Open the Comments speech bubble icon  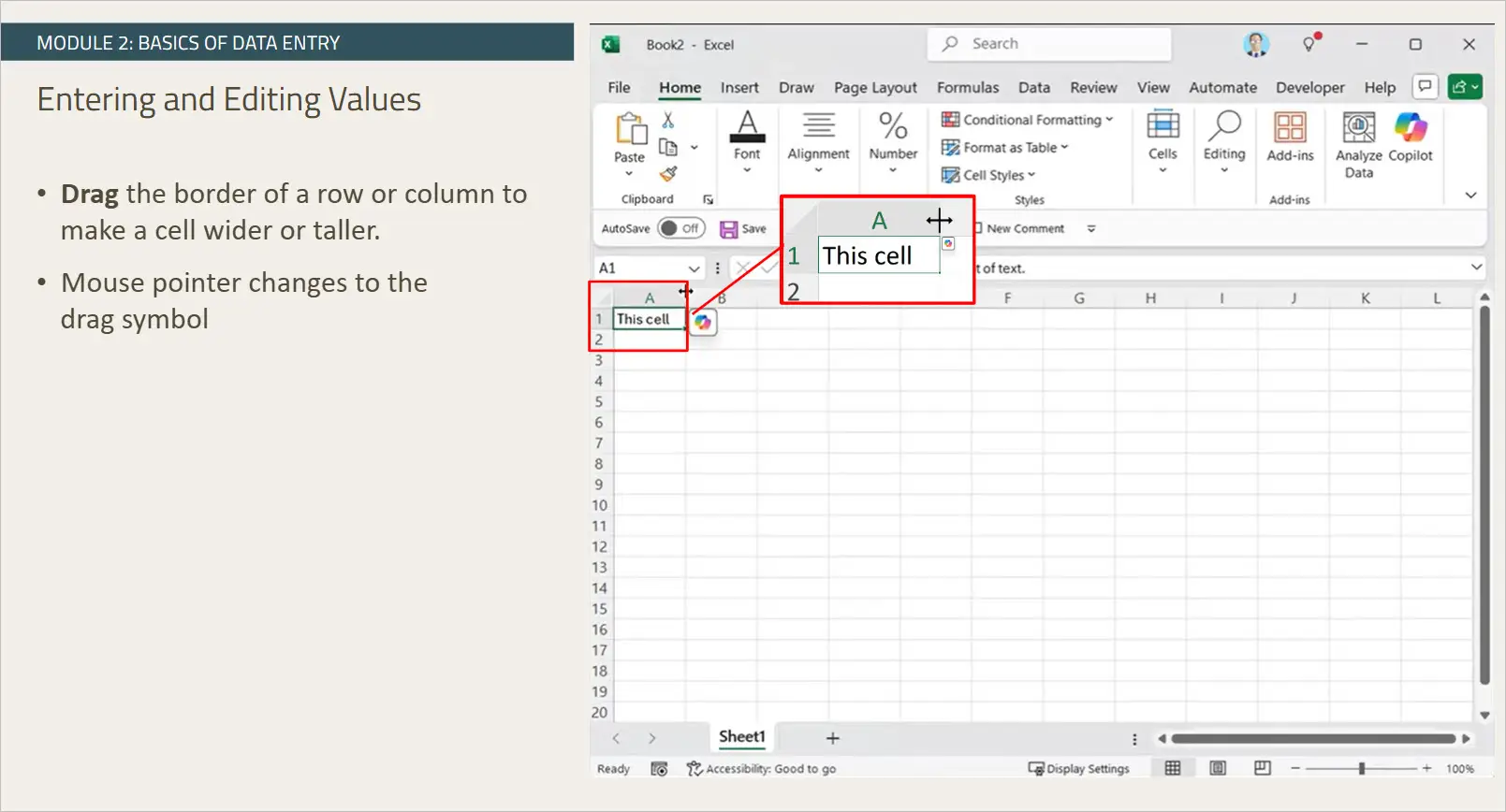click(1425, 87)
